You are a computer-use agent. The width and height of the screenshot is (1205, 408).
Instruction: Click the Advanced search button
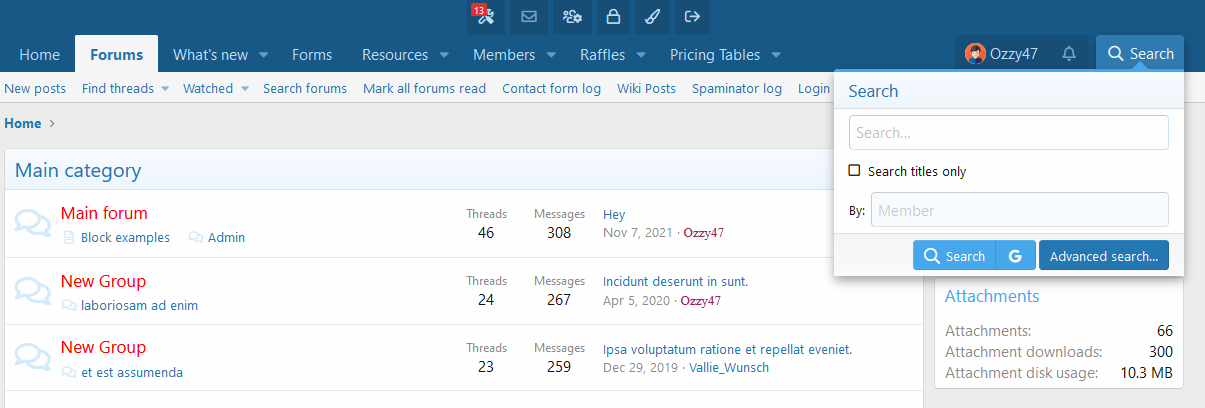pyautogui.click(x=1103, y=256)
